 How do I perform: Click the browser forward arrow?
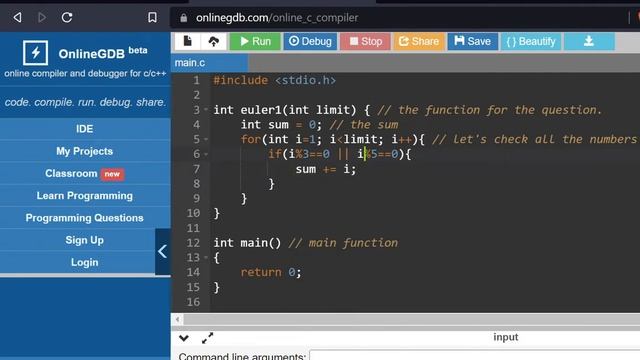42,18
